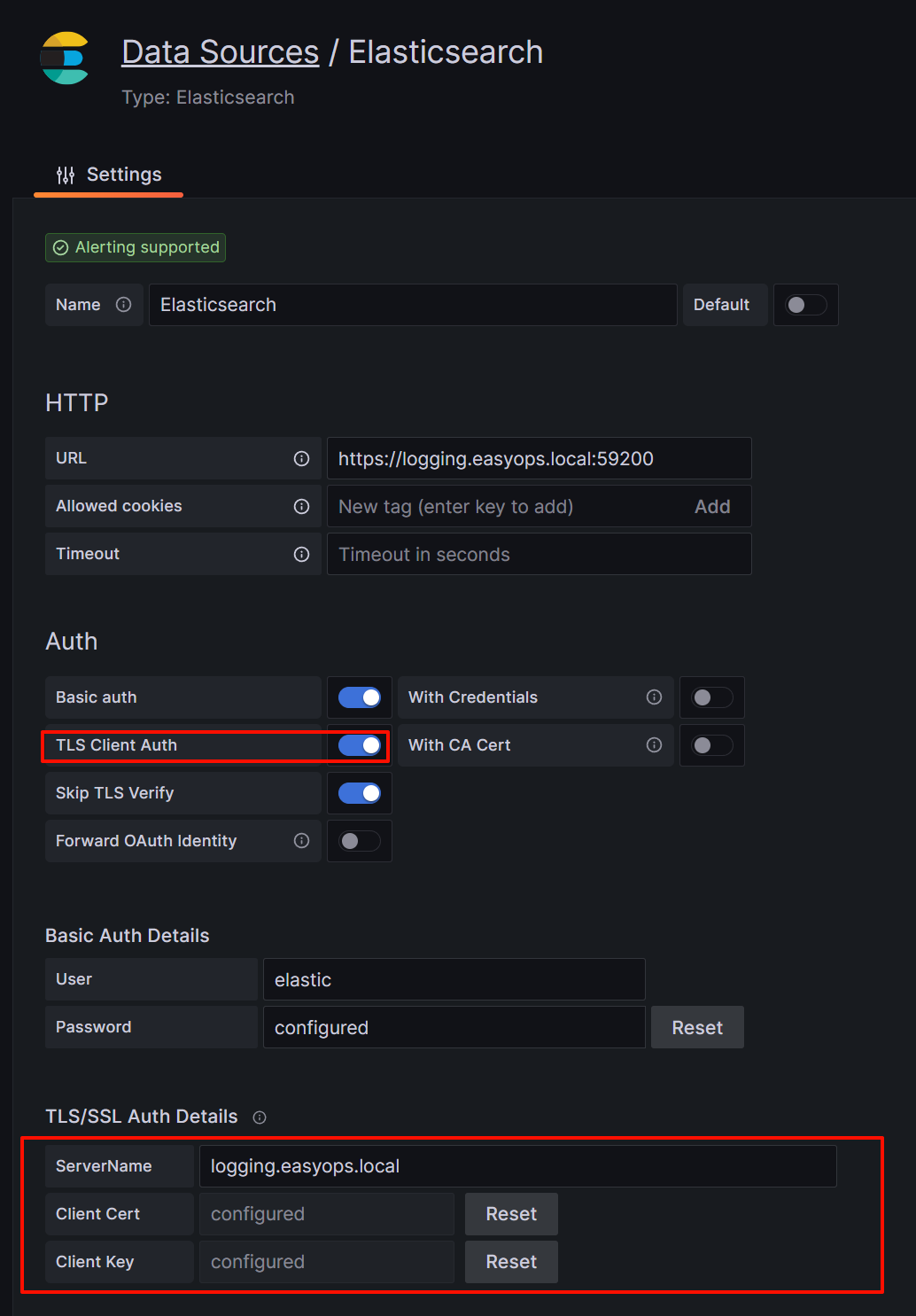Click the Name input field
Screen dimensions: 916x1316
[413, 305]
